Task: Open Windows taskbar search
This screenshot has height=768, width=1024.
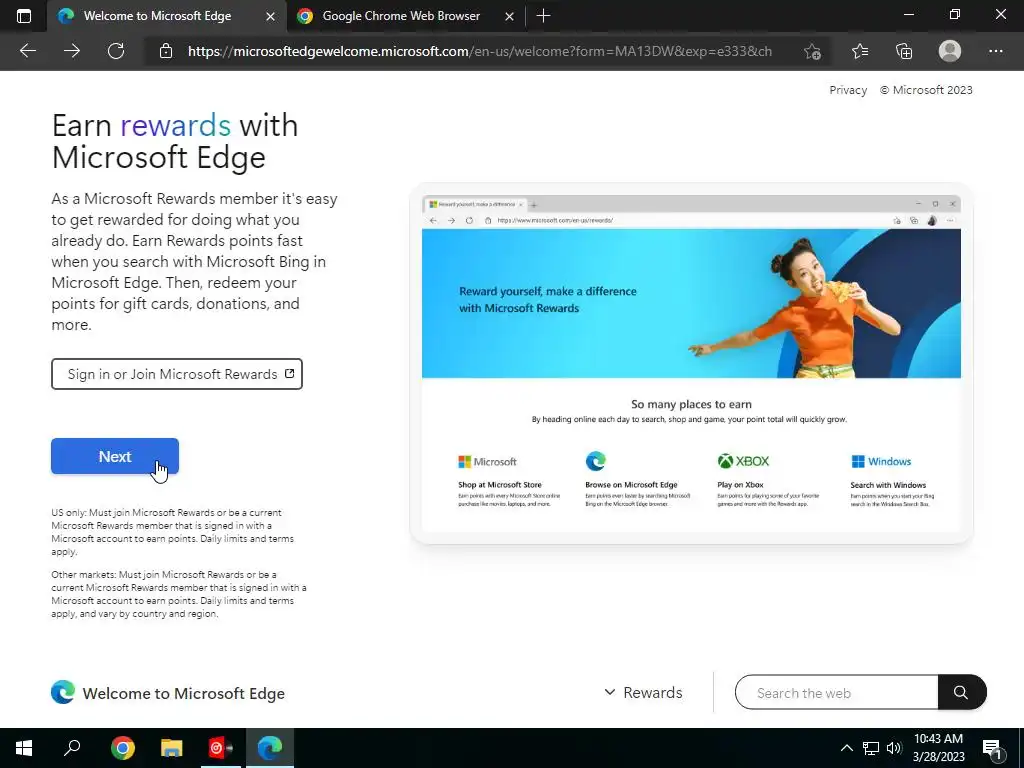Action: [72, 748]
